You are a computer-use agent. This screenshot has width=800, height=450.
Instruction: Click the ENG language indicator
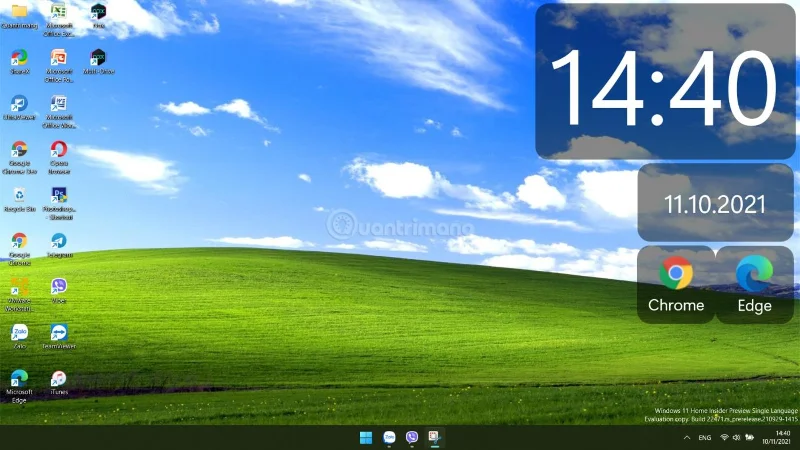705,438
